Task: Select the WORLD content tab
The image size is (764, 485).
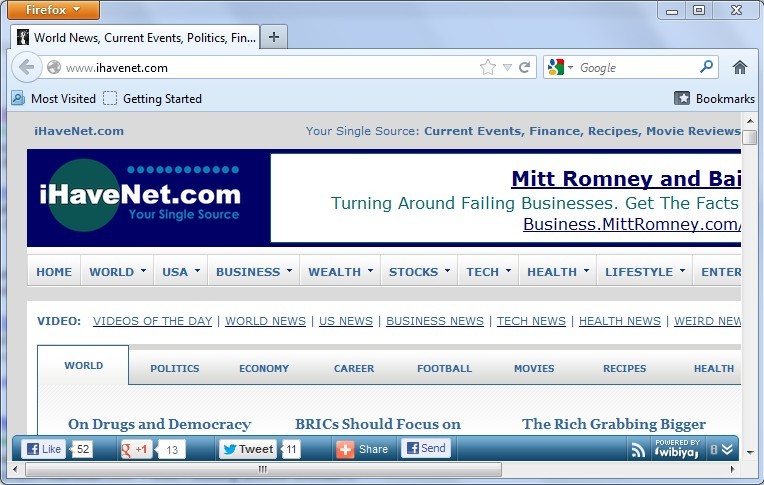Action: pyautogui.click(x=83, y=366)
